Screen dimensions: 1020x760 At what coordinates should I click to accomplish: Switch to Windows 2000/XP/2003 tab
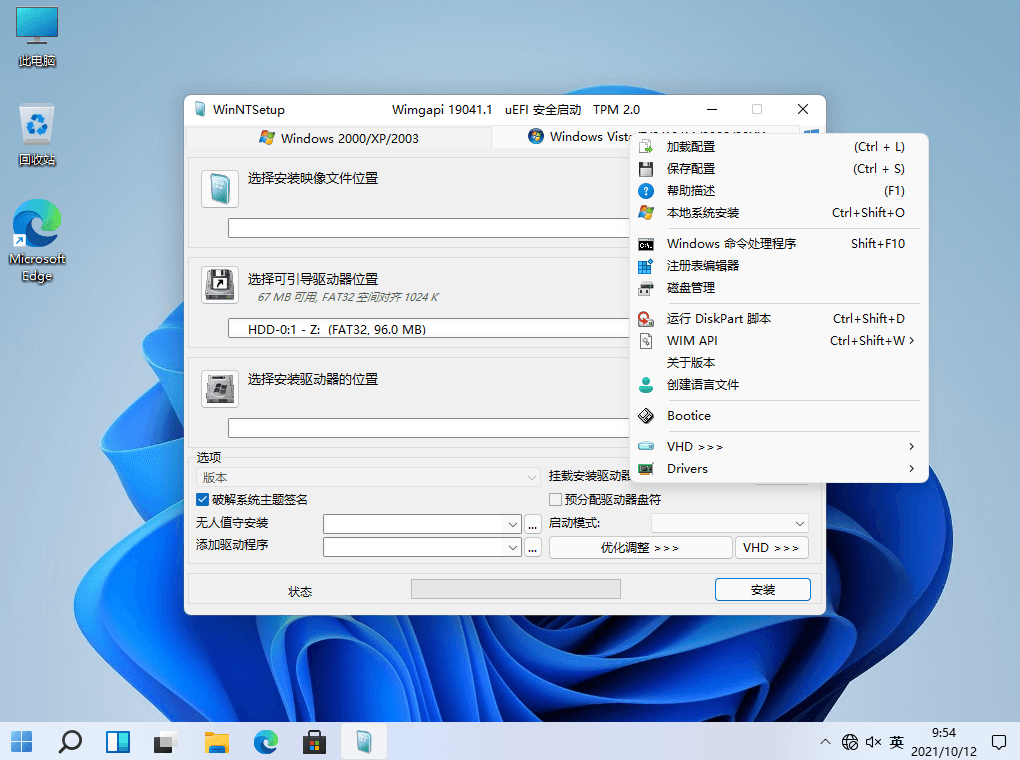click(x=338, y=138)
